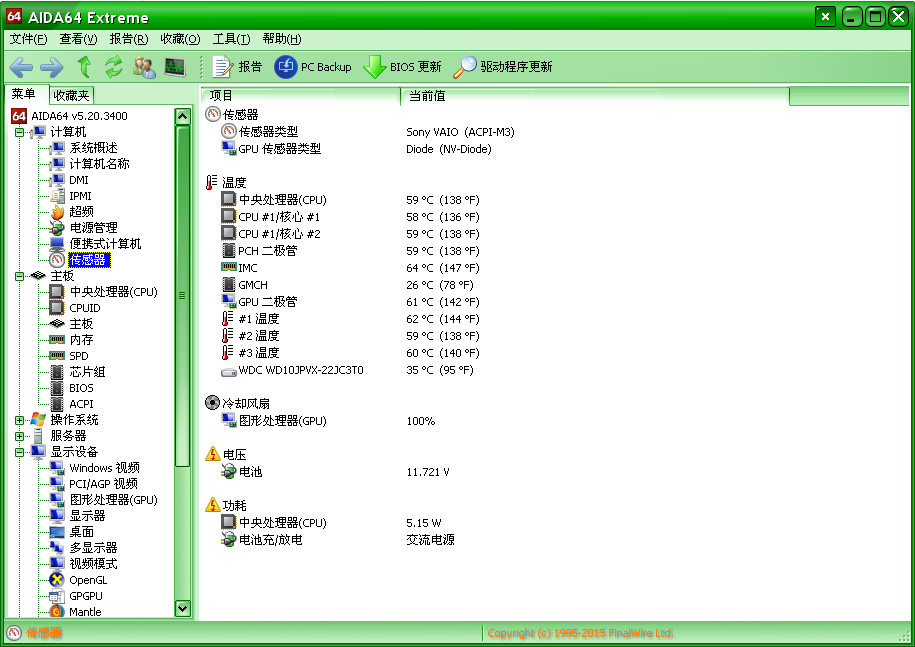The image size is (915, 647).
Task: Click the green up arrow toolbar icon
Action: point(85,67)
